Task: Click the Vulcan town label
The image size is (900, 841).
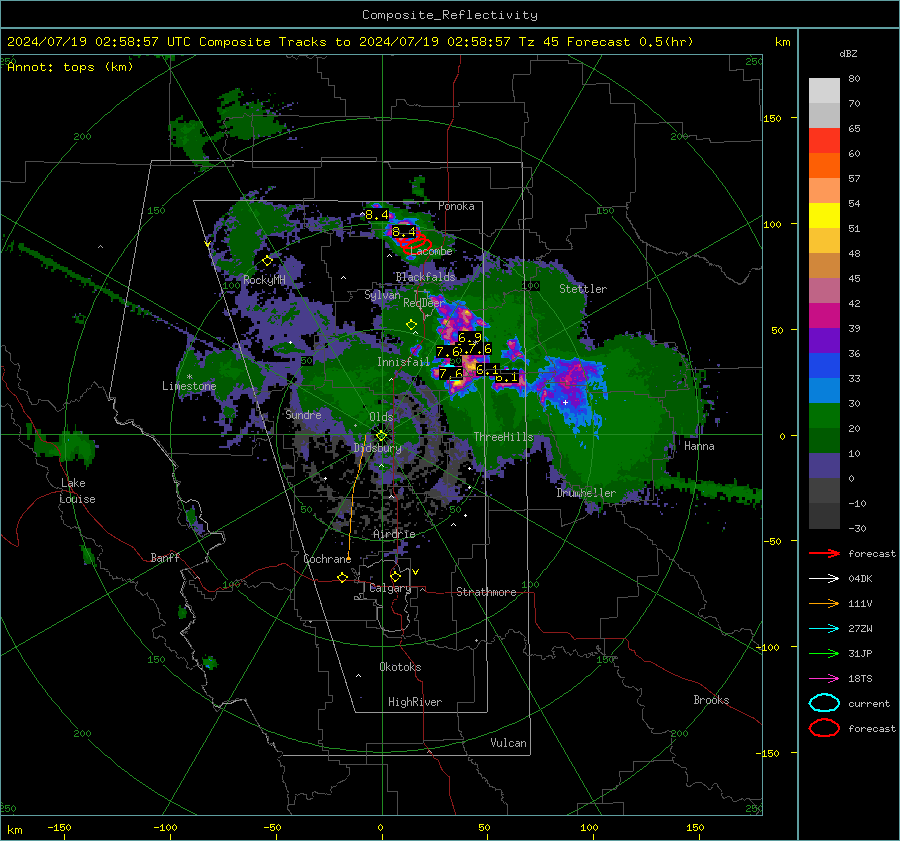Action: [x=508, y=743]
